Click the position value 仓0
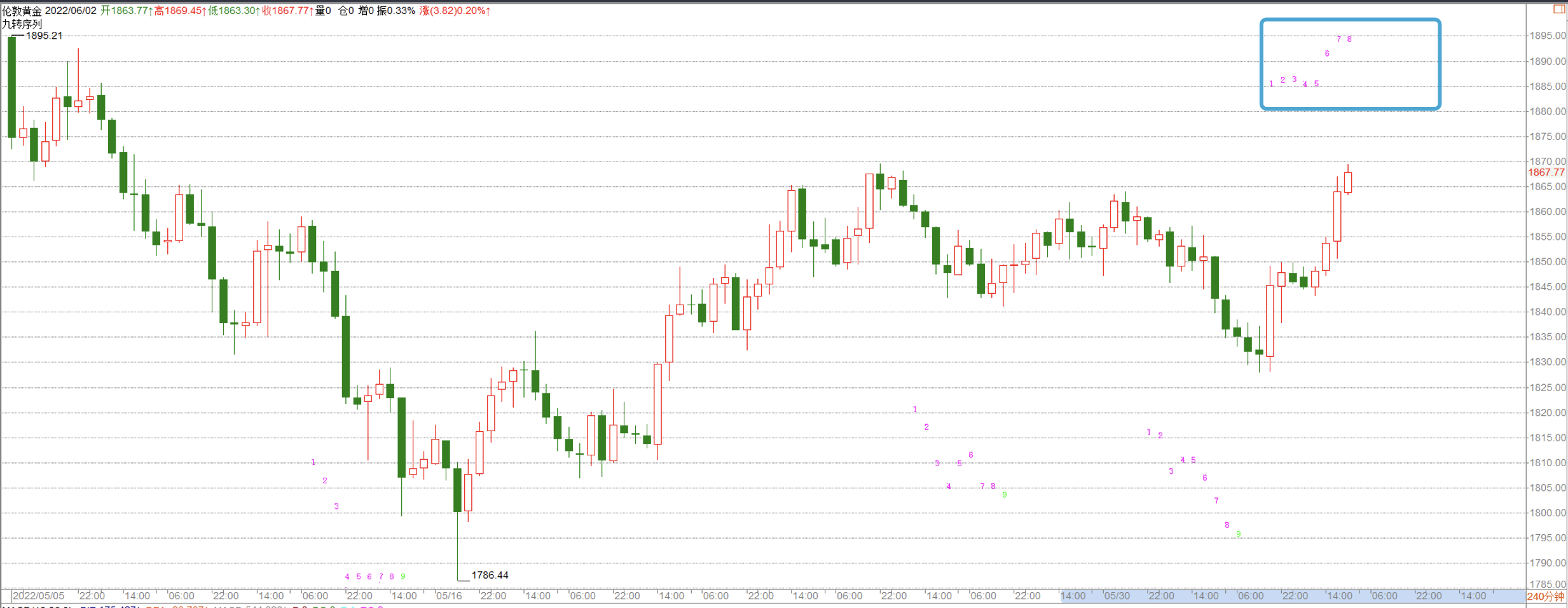The image size is (1568, 608). click(346, 11)
